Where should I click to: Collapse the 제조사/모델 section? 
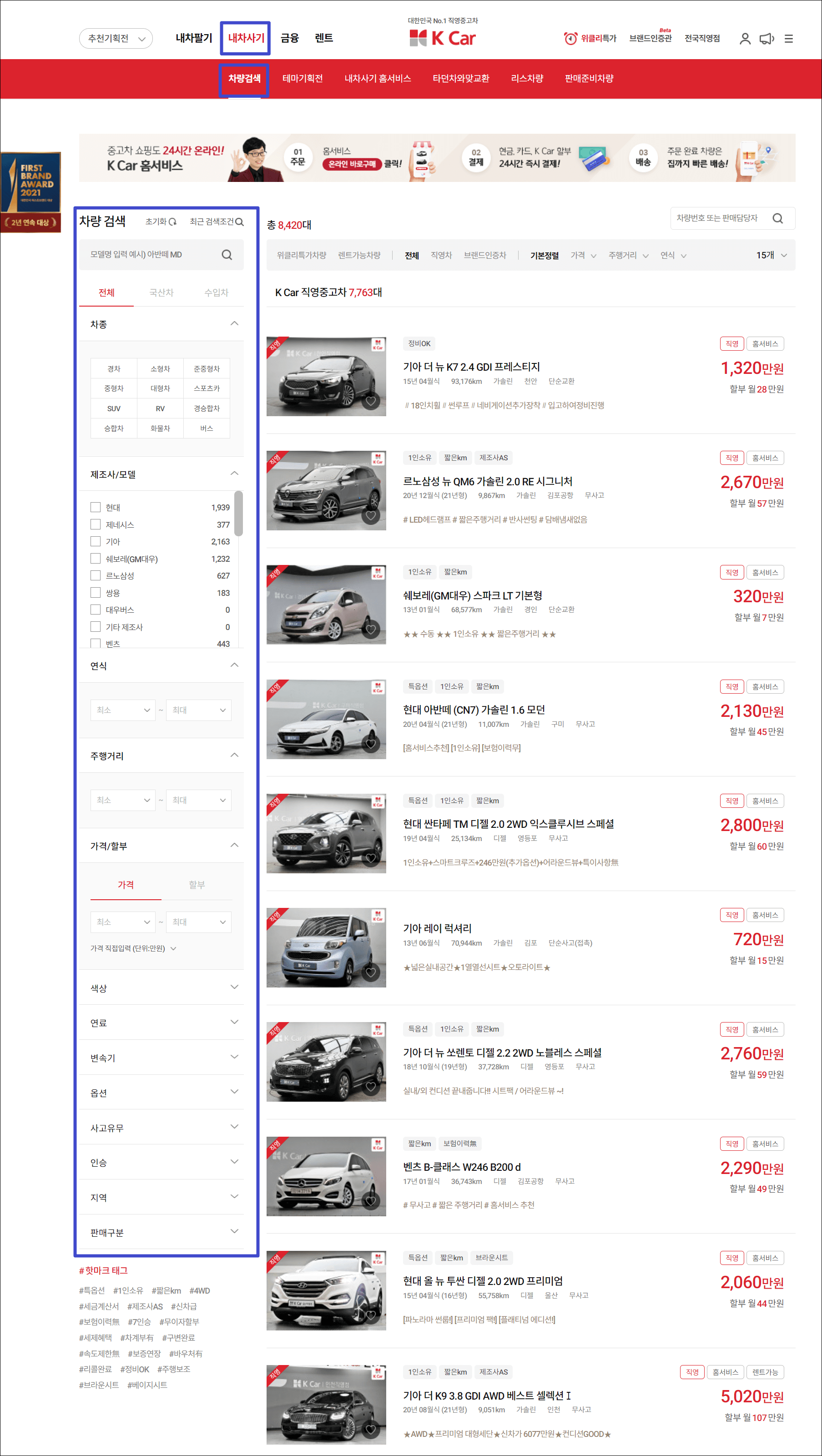point(234,474)
